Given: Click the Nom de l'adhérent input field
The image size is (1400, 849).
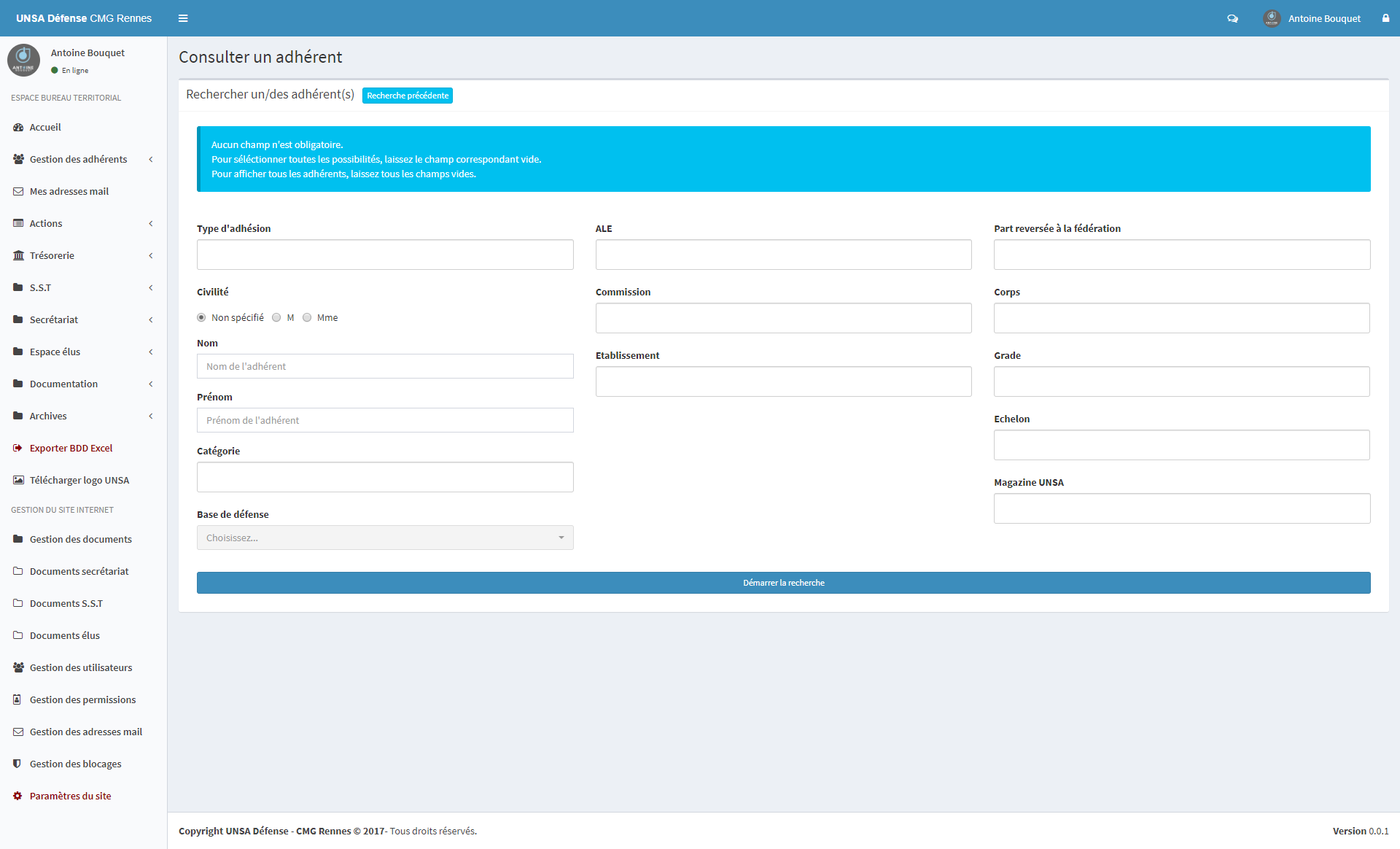Looking at the screenshot, I should point(385,366).
